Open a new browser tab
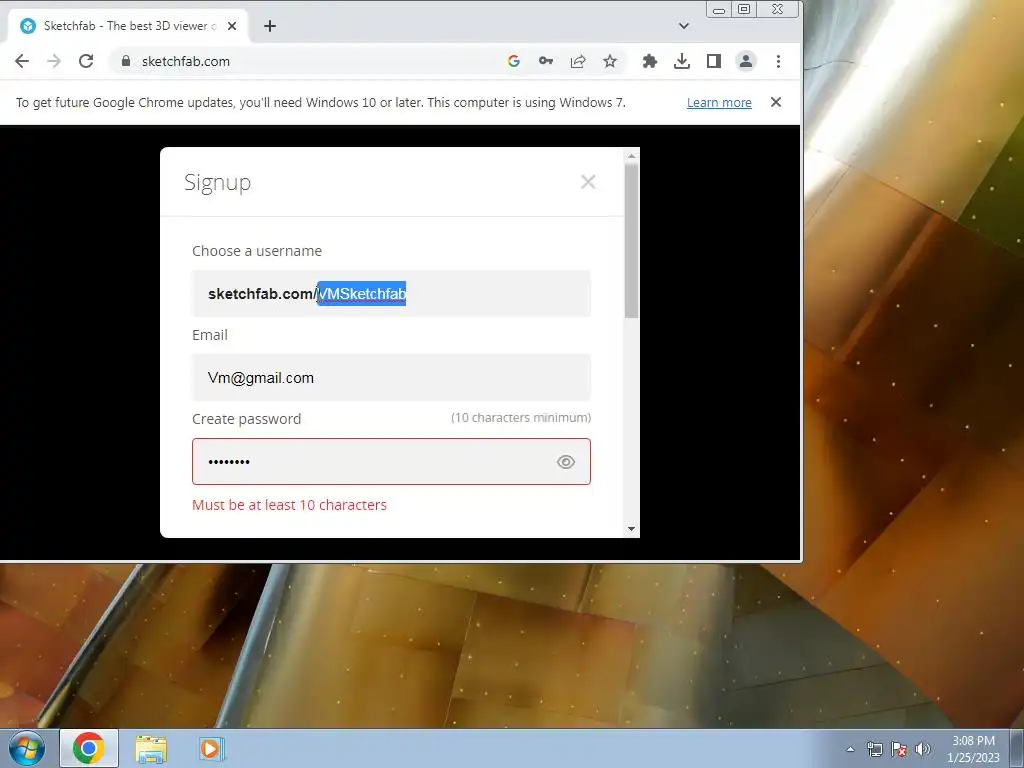Screen dimensions: 1024x768 pyautogui.click(x=270, y=26)
